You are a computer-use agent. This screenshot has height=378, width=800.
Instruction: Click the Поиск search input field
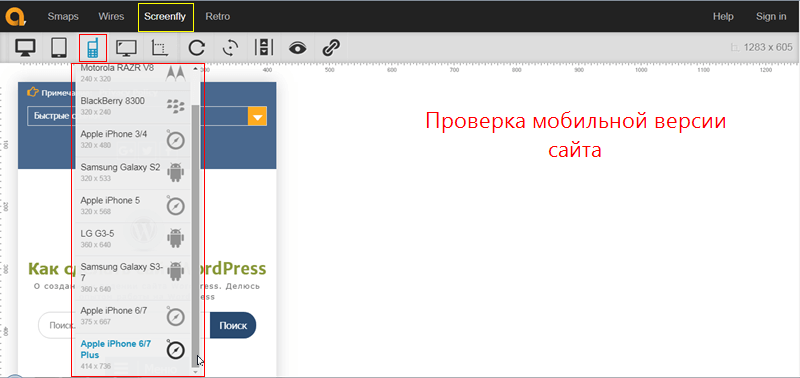click(124, 325)
